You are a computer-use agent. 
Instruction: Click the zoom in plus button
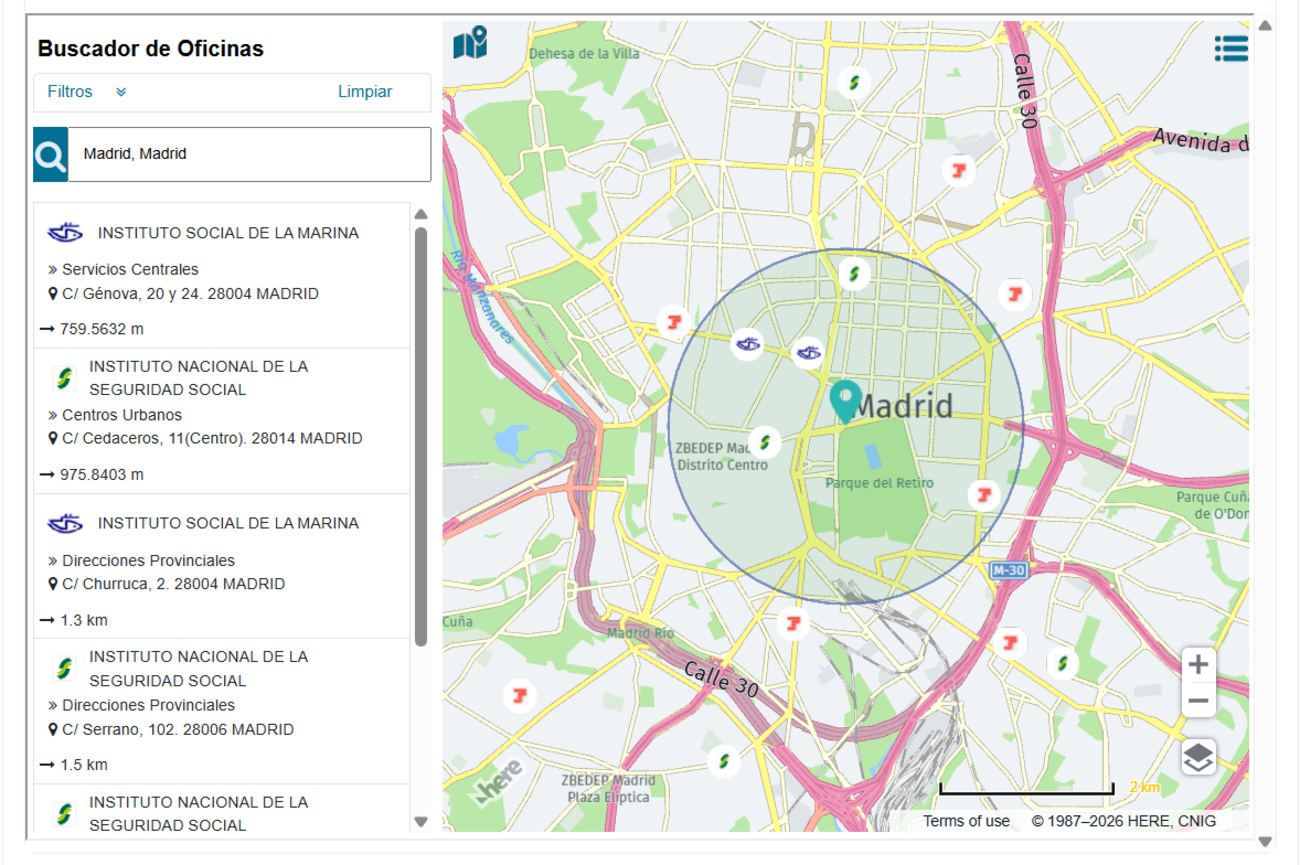(x=1198, y=663)
